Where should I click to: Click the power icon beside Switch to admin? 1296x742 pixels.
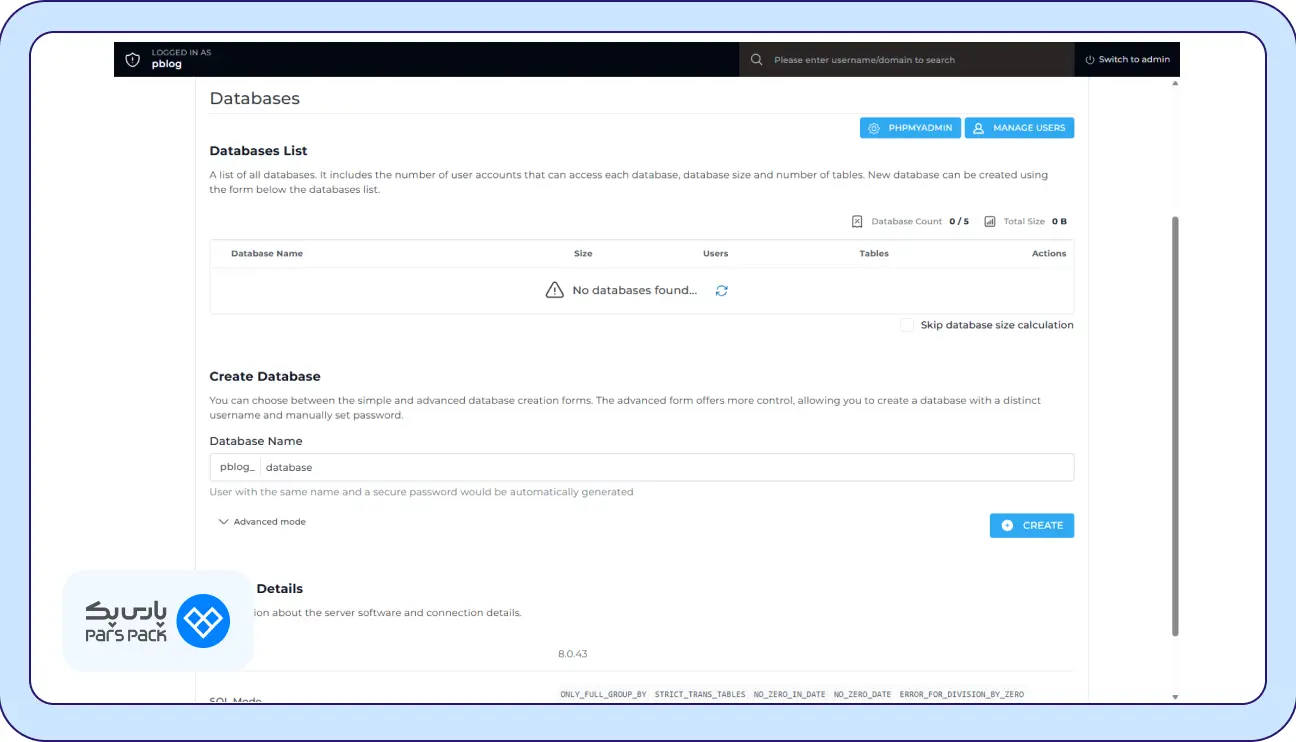point(1090,60)
